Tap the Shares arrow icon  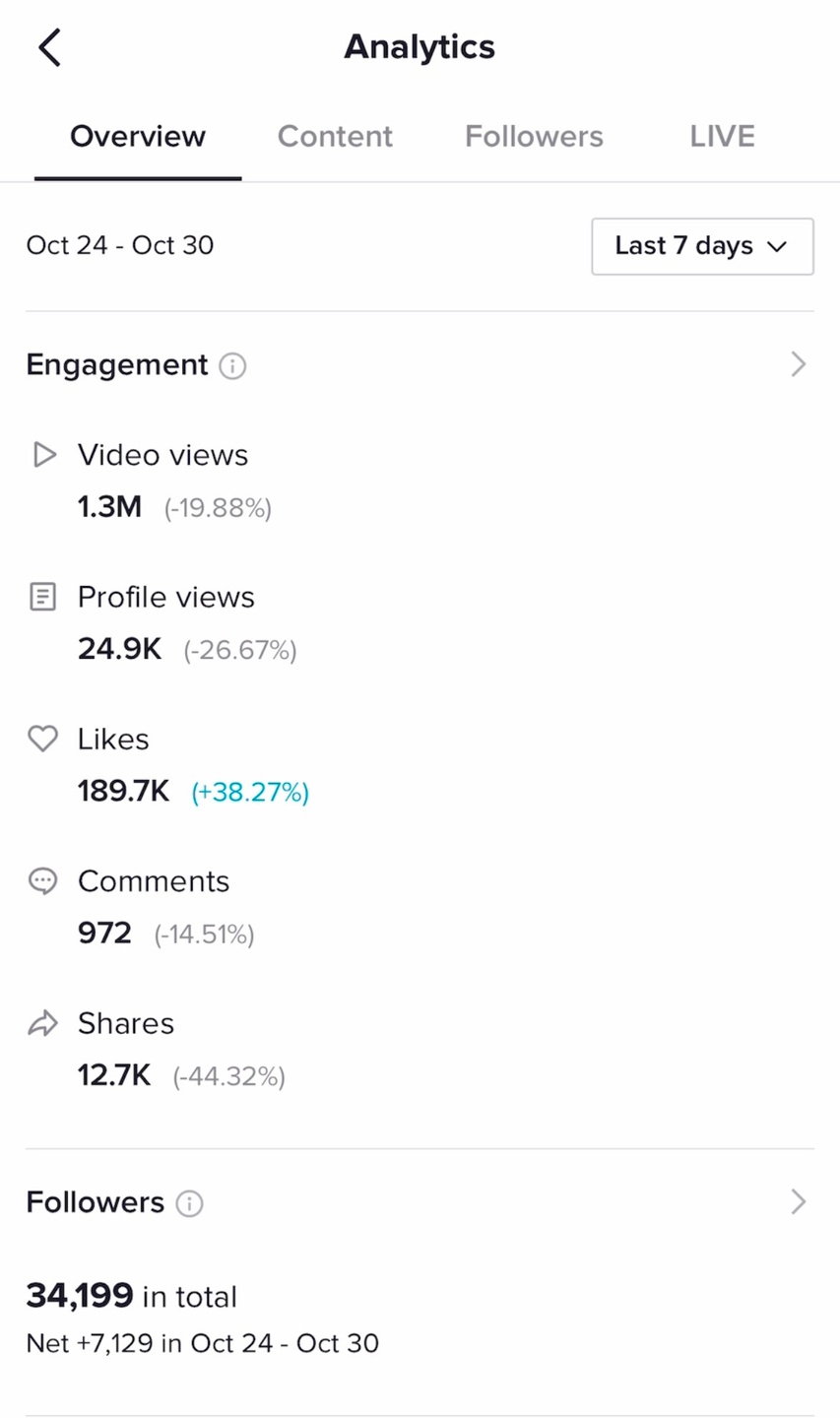[x=42, y=1024]
